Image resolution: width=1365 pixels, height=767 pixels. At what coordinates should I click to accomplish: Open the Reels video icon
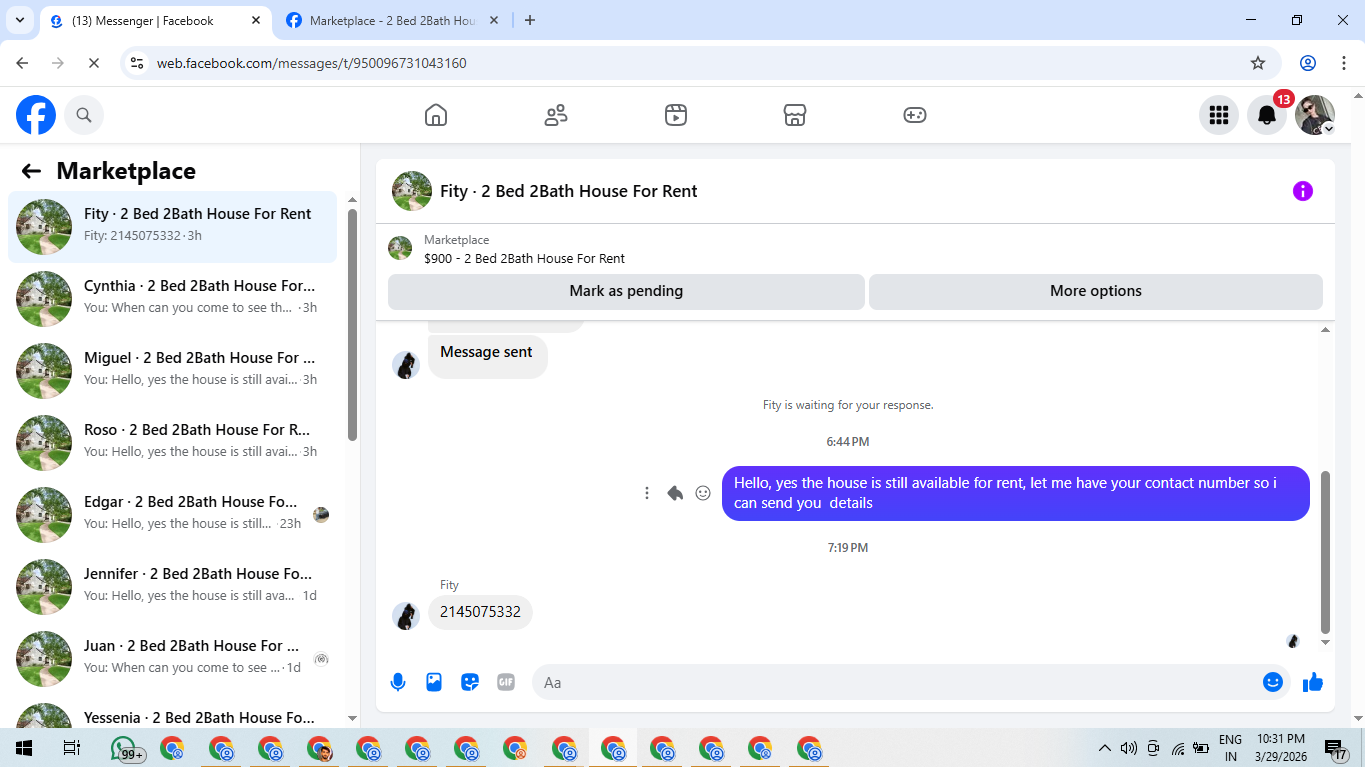tap(676, 115)
